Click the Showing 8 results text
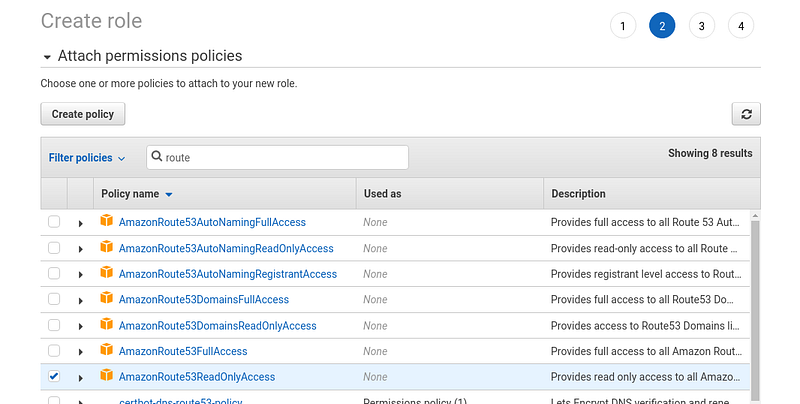The width and height of the screenshot is (800, 404). [x=710, y=153]
